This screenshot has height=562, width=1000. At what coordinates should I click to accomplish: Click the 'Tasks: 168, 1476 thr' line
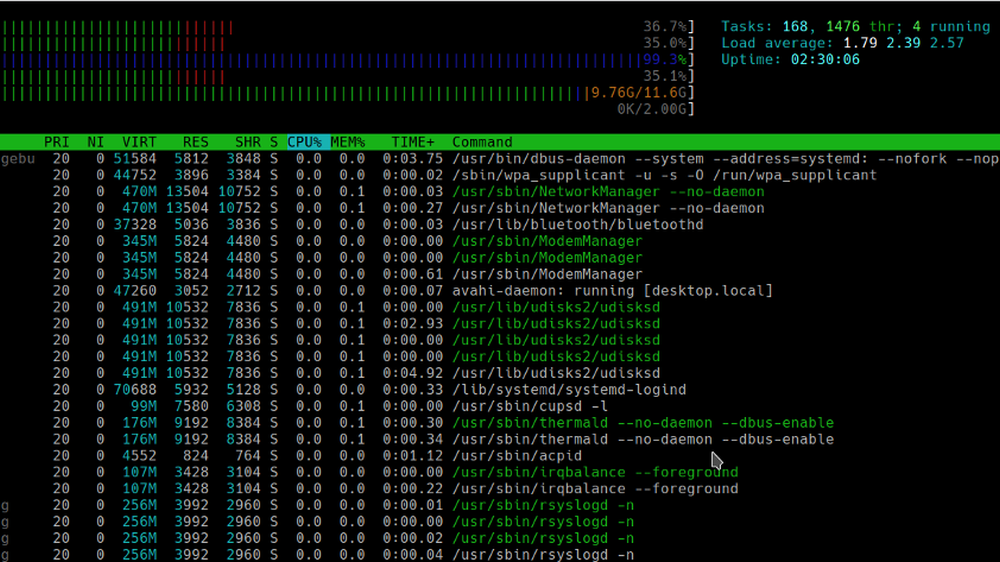[x=855, y=27]
